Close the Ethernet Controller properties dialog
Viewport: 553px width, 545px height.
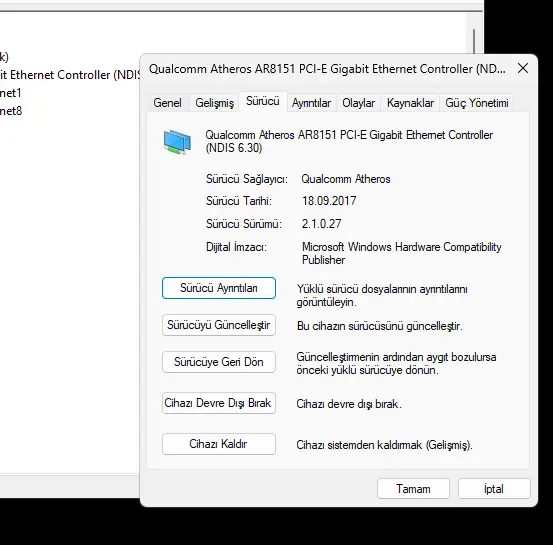point(523,68)
